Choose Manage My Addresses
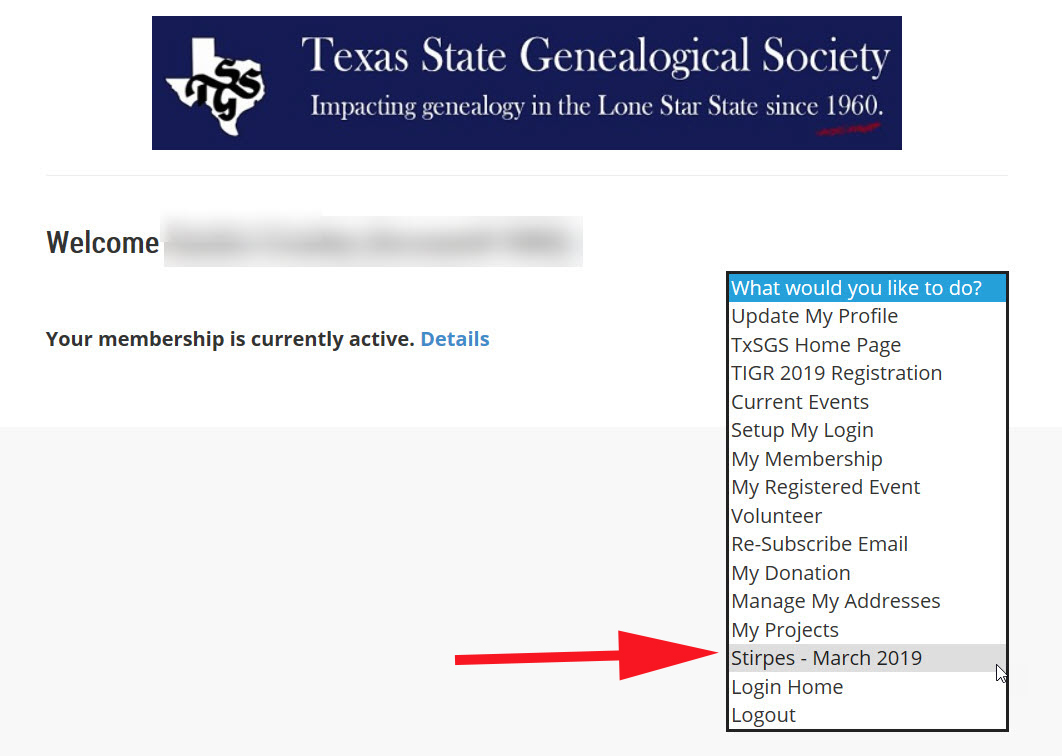Viewport: 1062px width, 756px height. coord(835,601)
